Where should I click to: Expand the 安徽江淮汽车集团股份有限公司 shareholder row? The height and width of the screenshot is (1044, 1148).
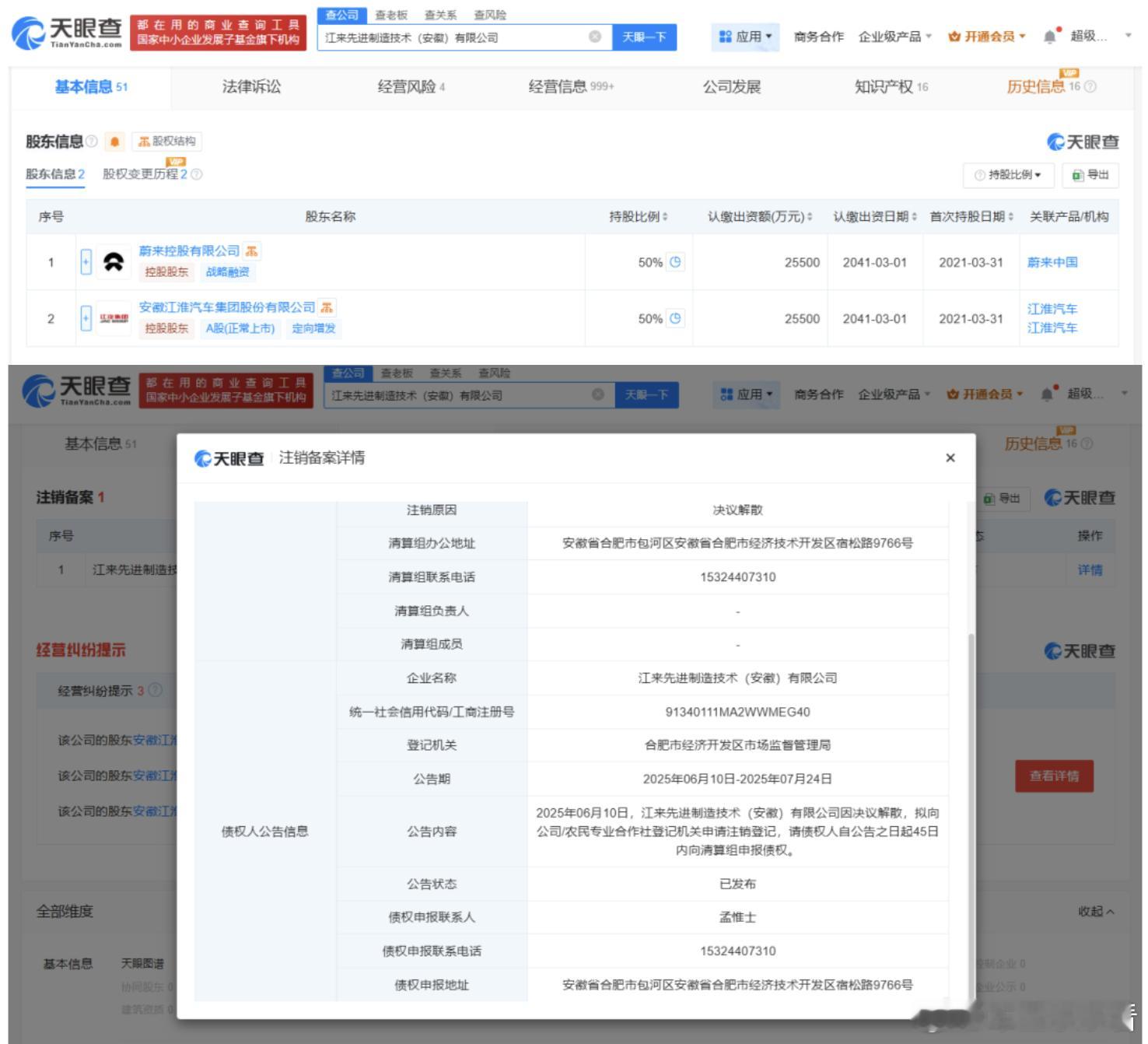point(86,318)
